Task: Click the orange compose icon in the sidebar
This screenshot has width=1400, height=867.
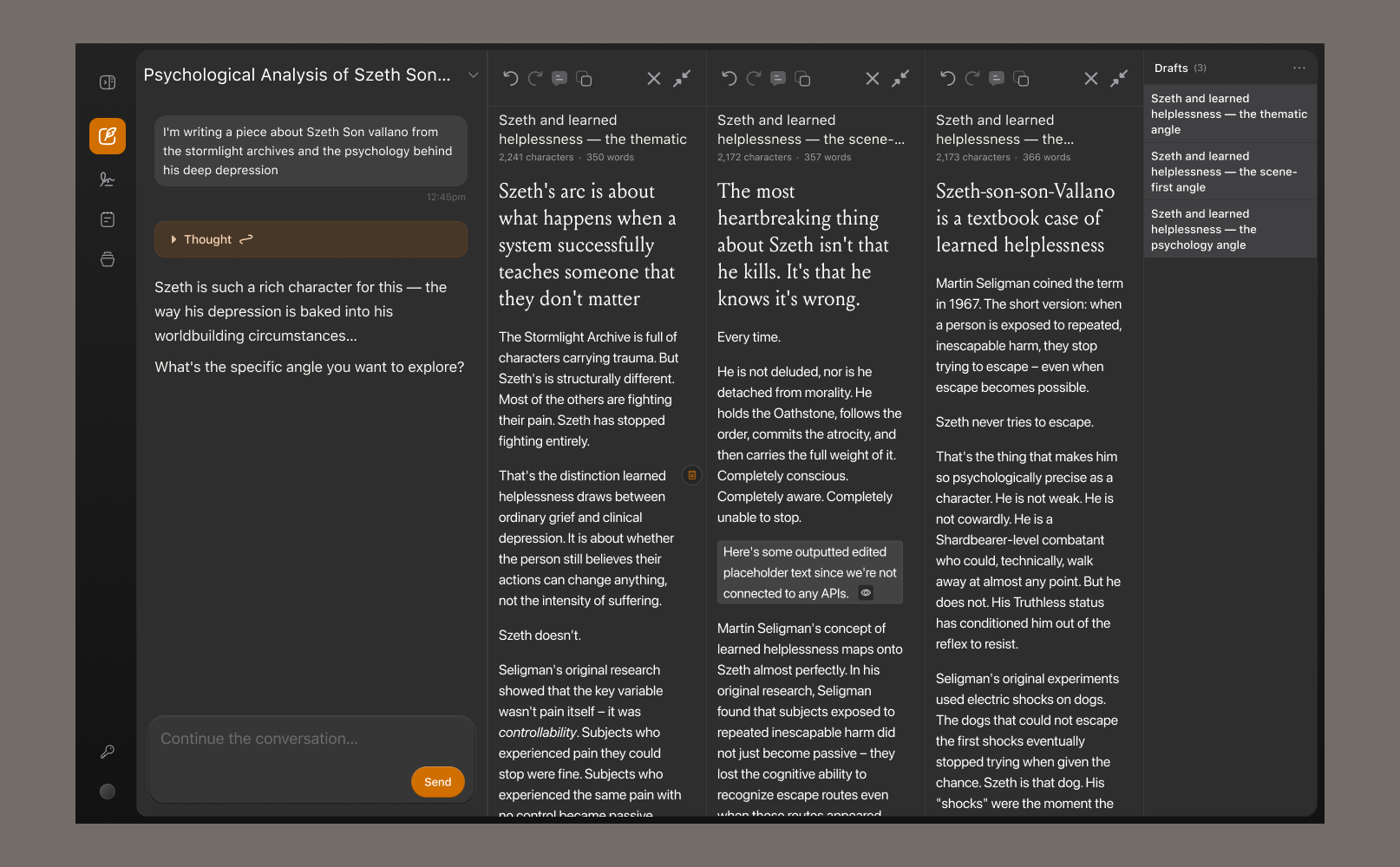Action: (x=108, y=136)
